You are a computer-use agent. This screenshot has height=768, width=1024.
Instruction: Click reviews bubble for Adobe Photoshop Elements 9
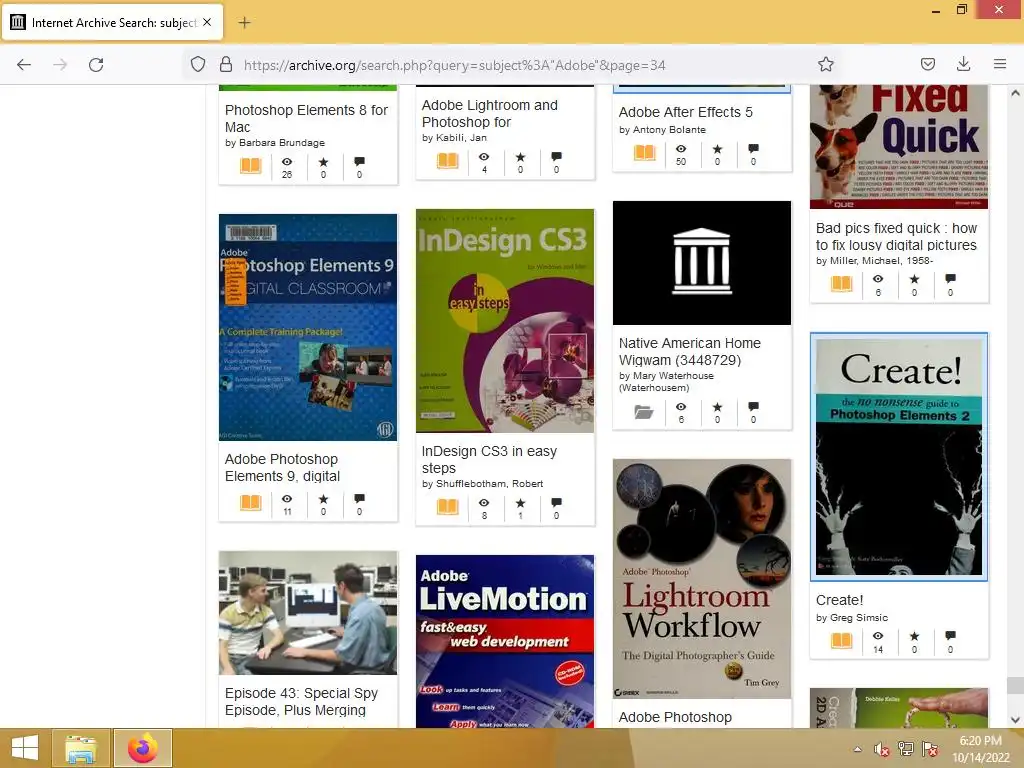coord(359,498)
